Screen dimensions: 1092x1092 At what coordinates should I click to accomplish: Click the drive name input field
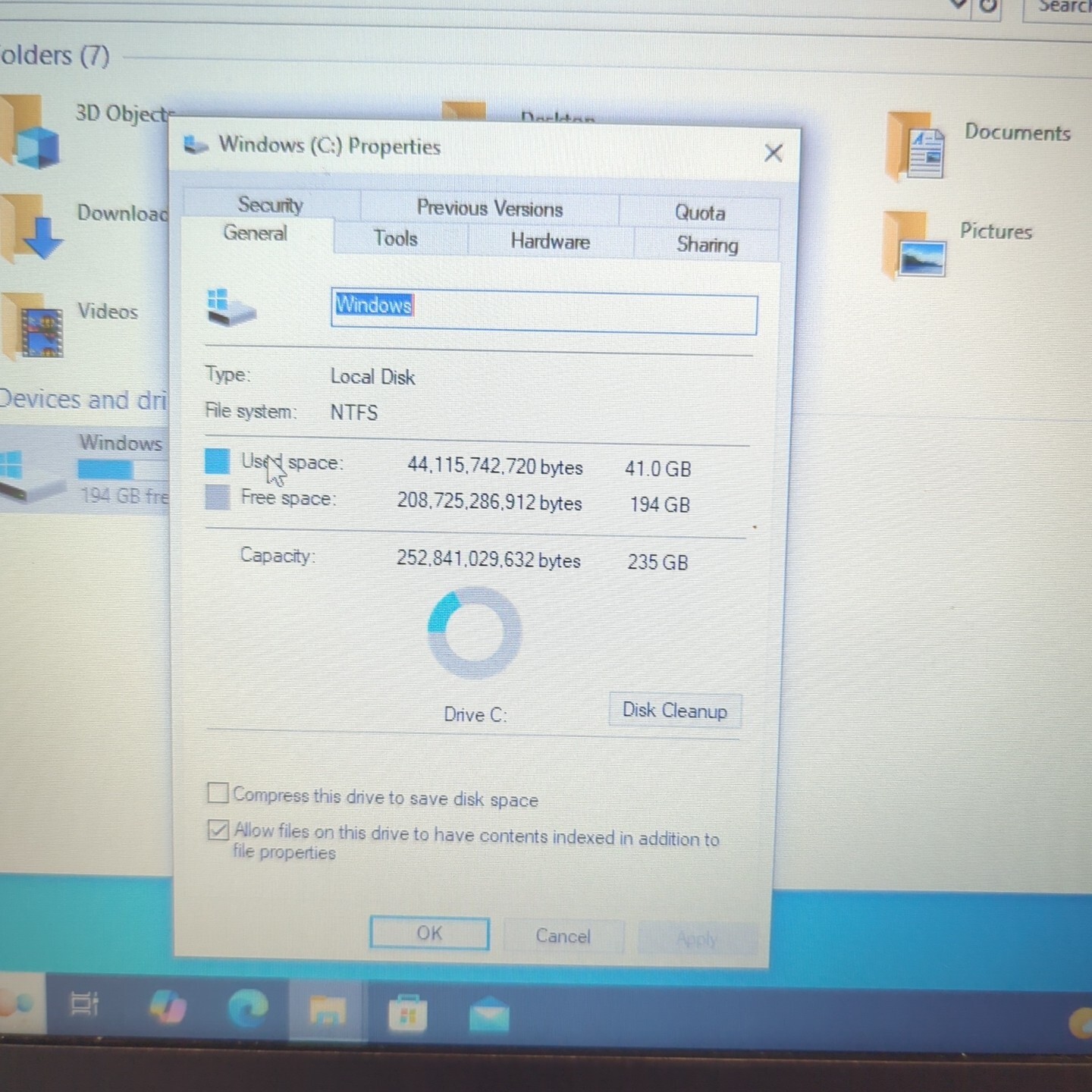click(x=544, y=311)
